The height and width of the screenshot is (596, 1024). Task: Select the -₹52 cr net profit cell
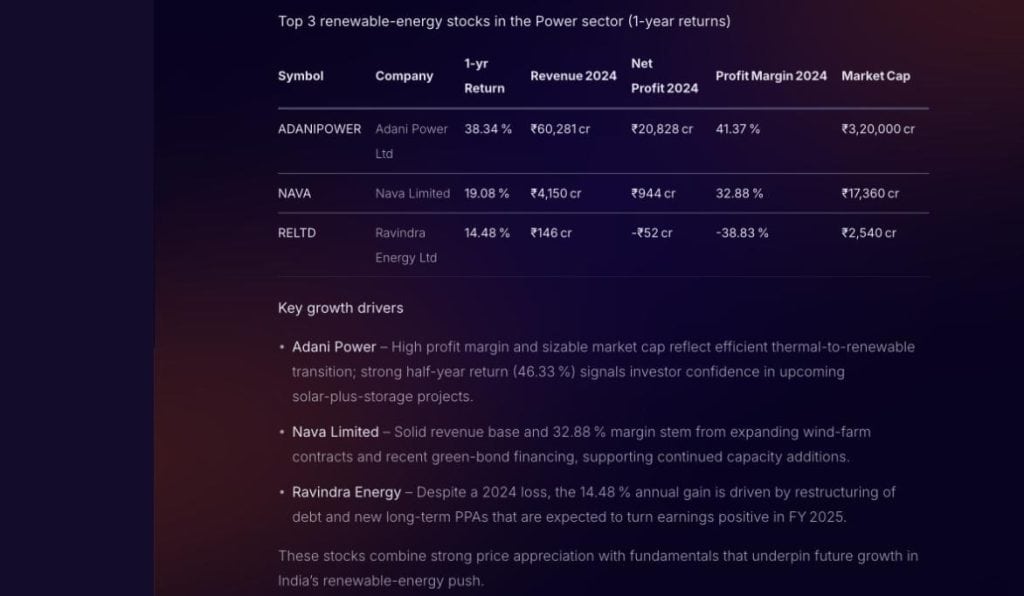[x=652, y=233]
